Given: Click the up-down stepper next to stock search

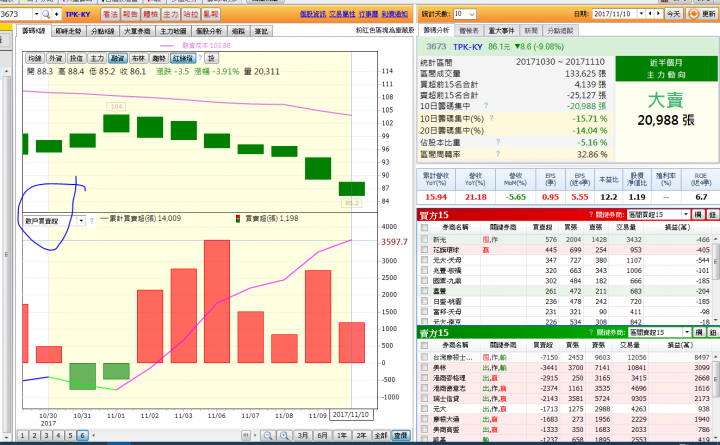Looking at the screenshot, I should pyautogui.click(x=56, y=14).
